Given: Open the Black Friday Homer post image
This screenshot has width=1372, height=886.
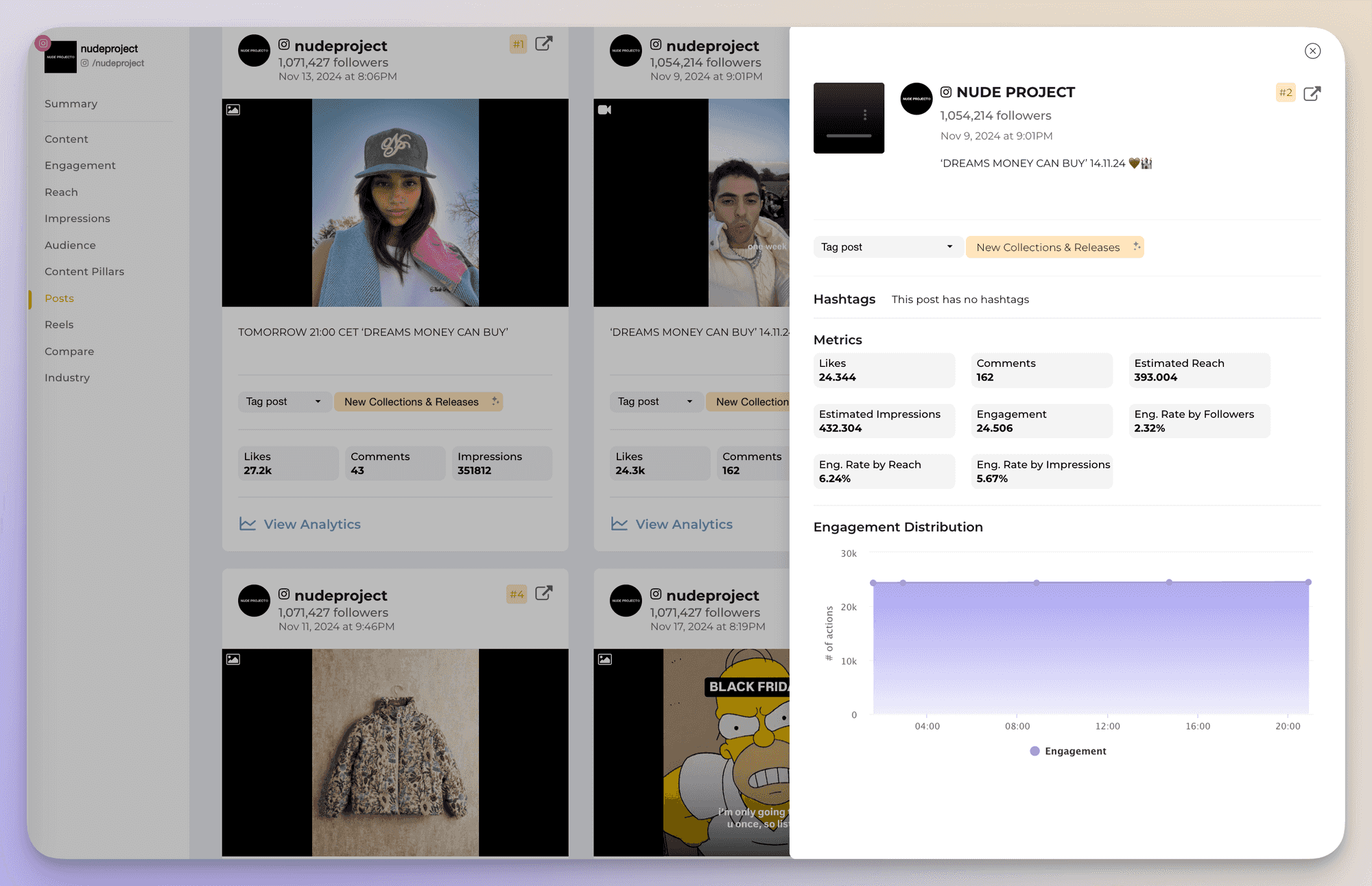Looking at the screenshot, I should 691,753.
